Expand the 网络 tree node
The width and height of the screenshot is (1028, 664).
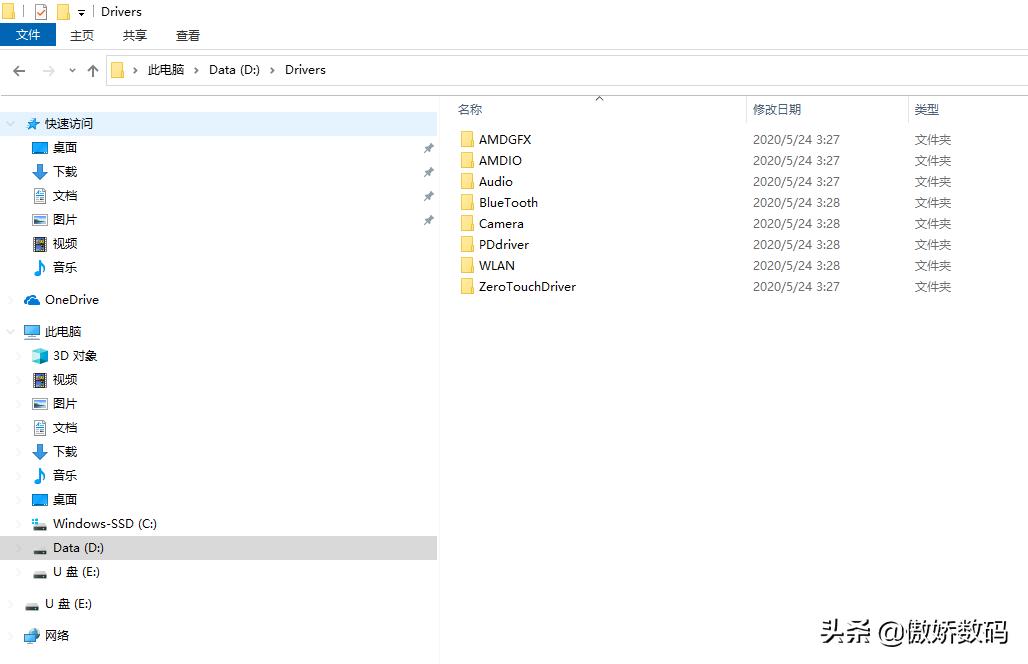tap(11, 636)
